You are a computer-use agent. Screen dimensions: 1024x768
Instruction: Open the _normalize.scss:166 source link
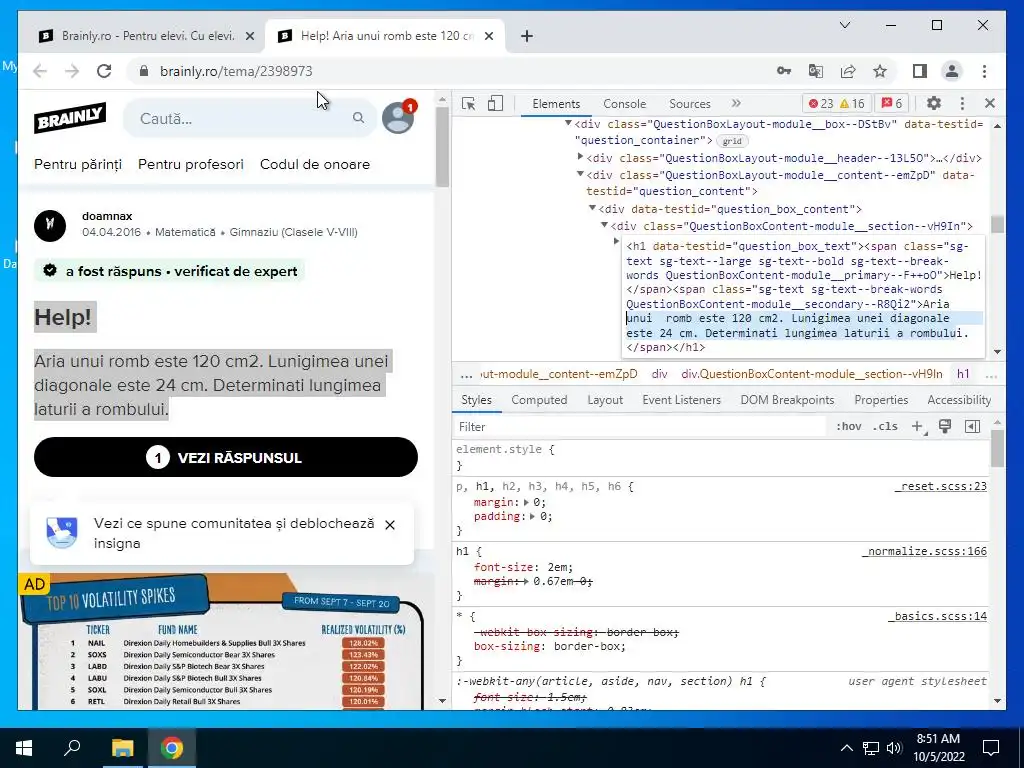point(924,552)
